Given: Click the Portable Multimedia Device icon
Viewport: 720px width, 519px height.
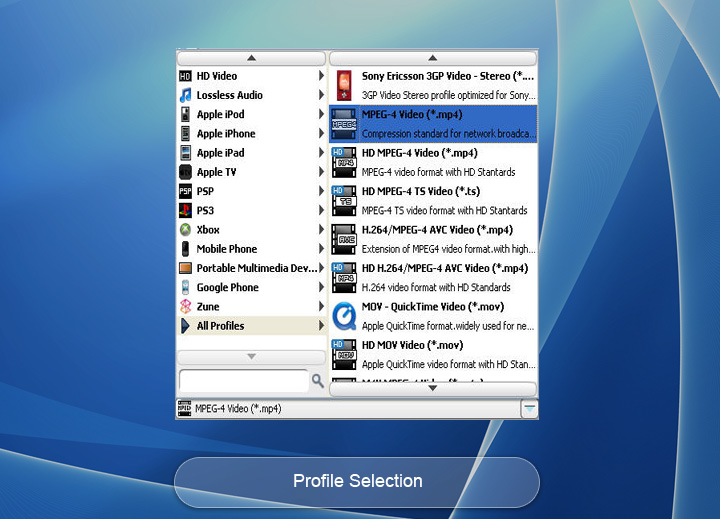Looking at the screenshot, I should [x=185, y=268].
